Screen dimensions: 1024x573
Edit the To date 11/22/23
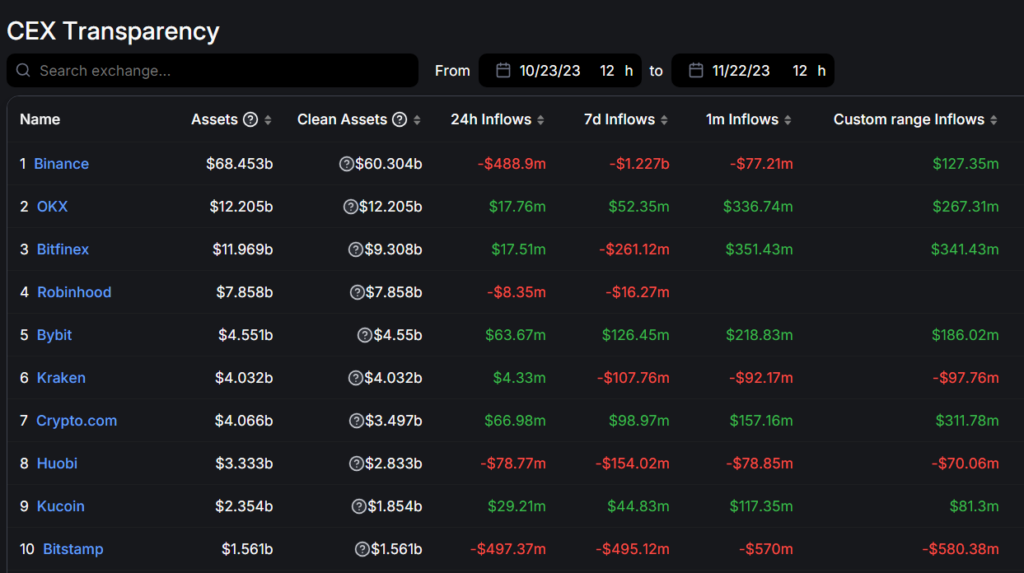pos(741,71)
